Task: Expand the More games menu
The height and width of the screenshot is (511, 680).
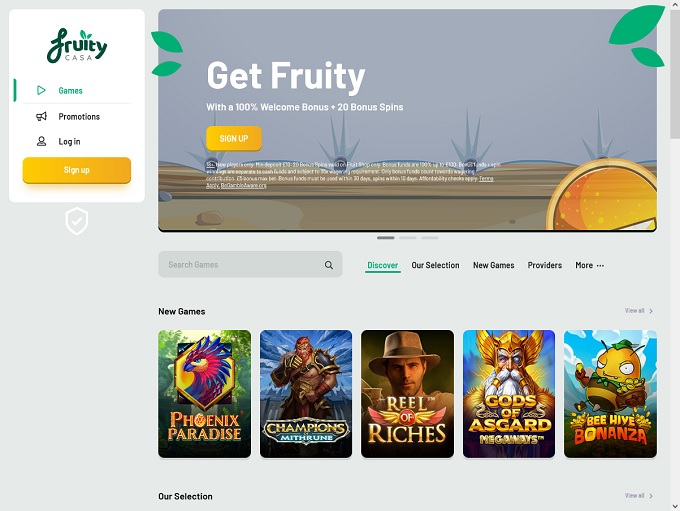Action: [589, 265]
